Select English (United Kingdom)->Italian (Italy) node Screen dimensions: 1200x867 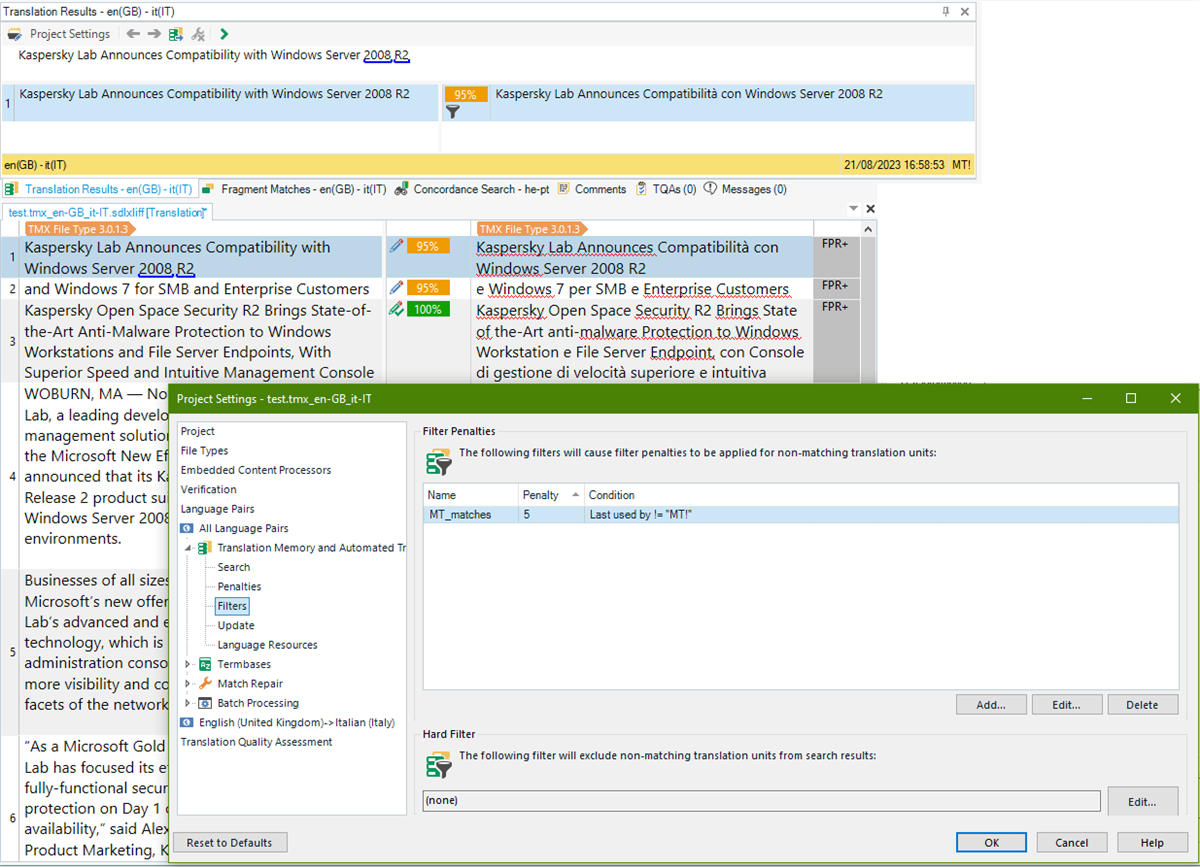point(296,722)
